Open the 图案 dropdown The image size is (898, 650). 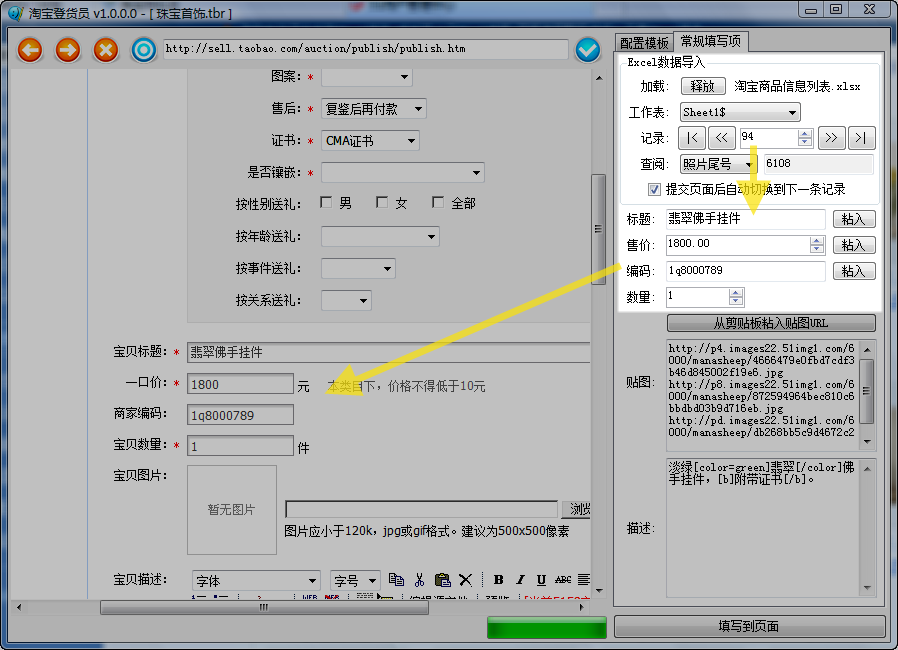pos(367,77)
